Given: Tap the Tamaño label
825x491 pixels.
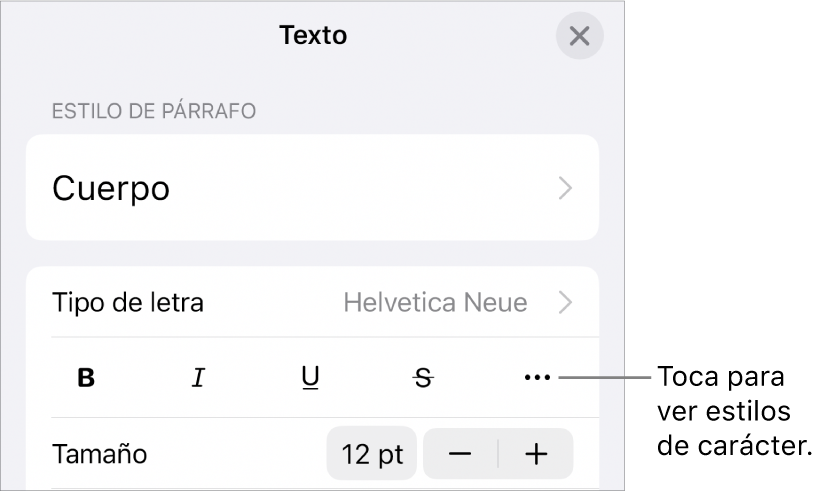Looking at the screenshot, I should tap(99, 455).
